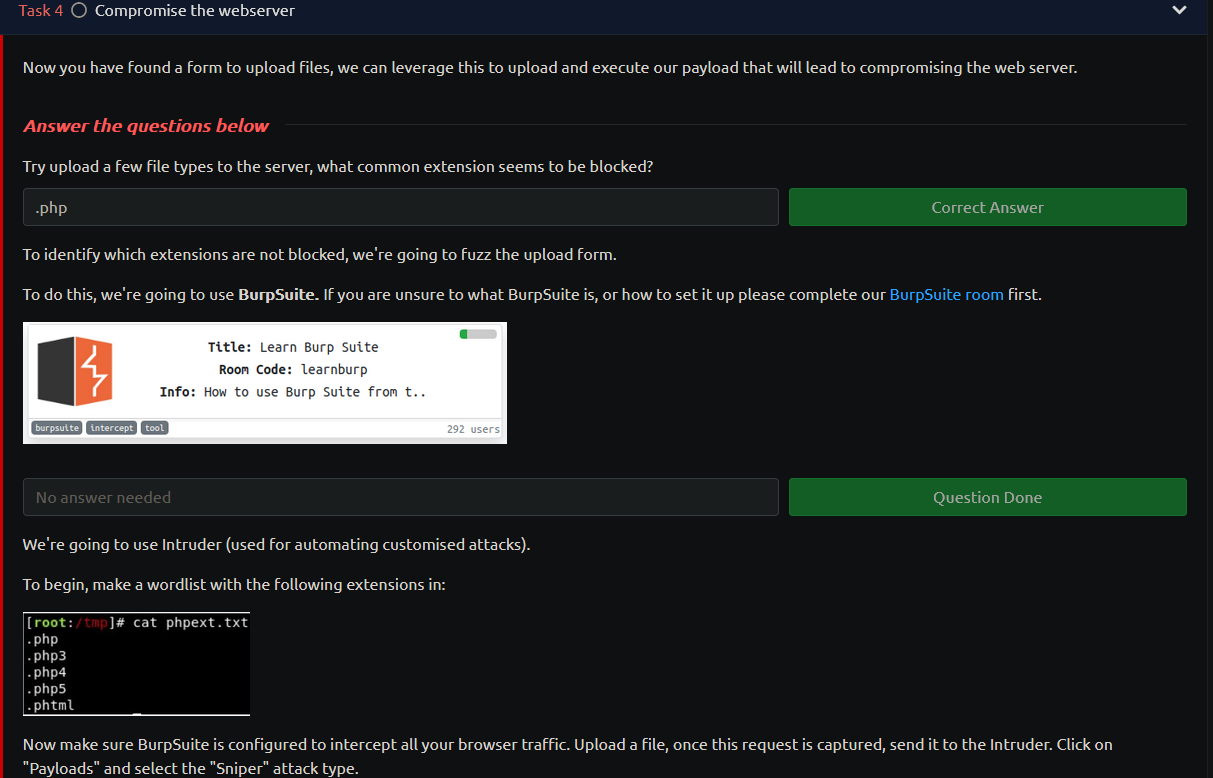Toggle the 'Compromise the webserver' task header

[x=606, y=12]
